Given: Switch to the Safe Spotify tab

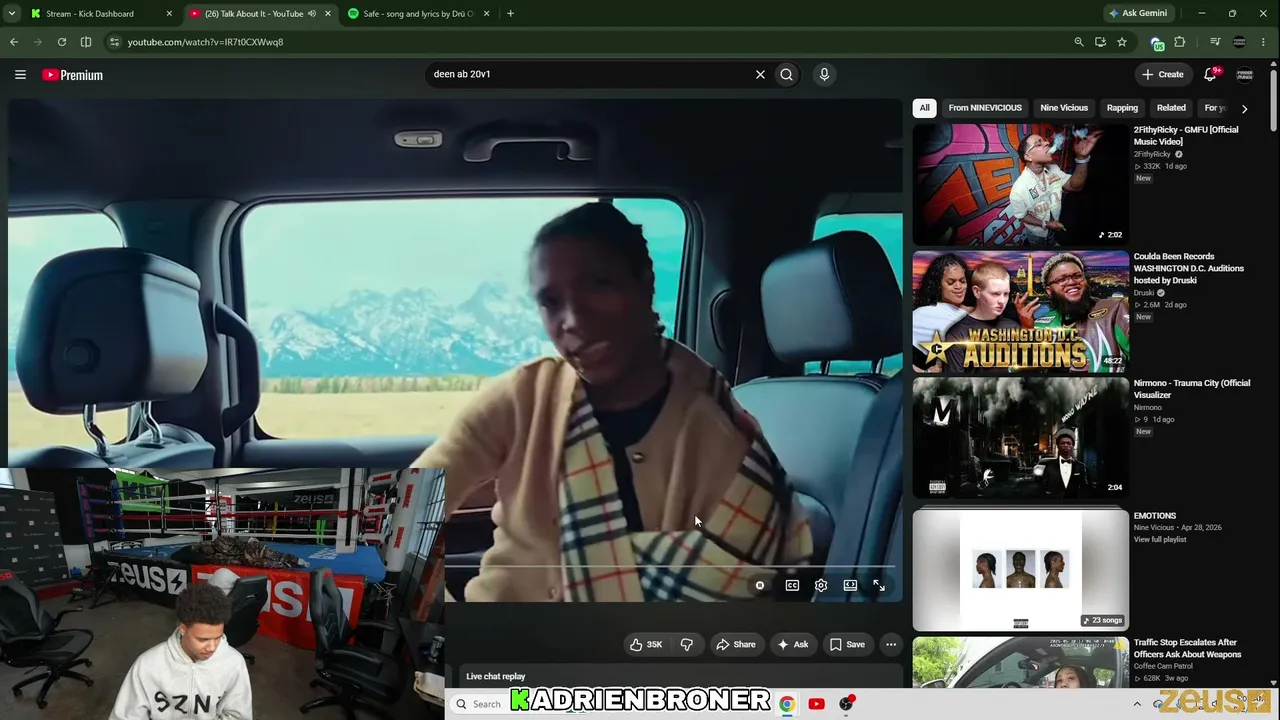Looking at the screenshot, I should click(x=418, y=14).
